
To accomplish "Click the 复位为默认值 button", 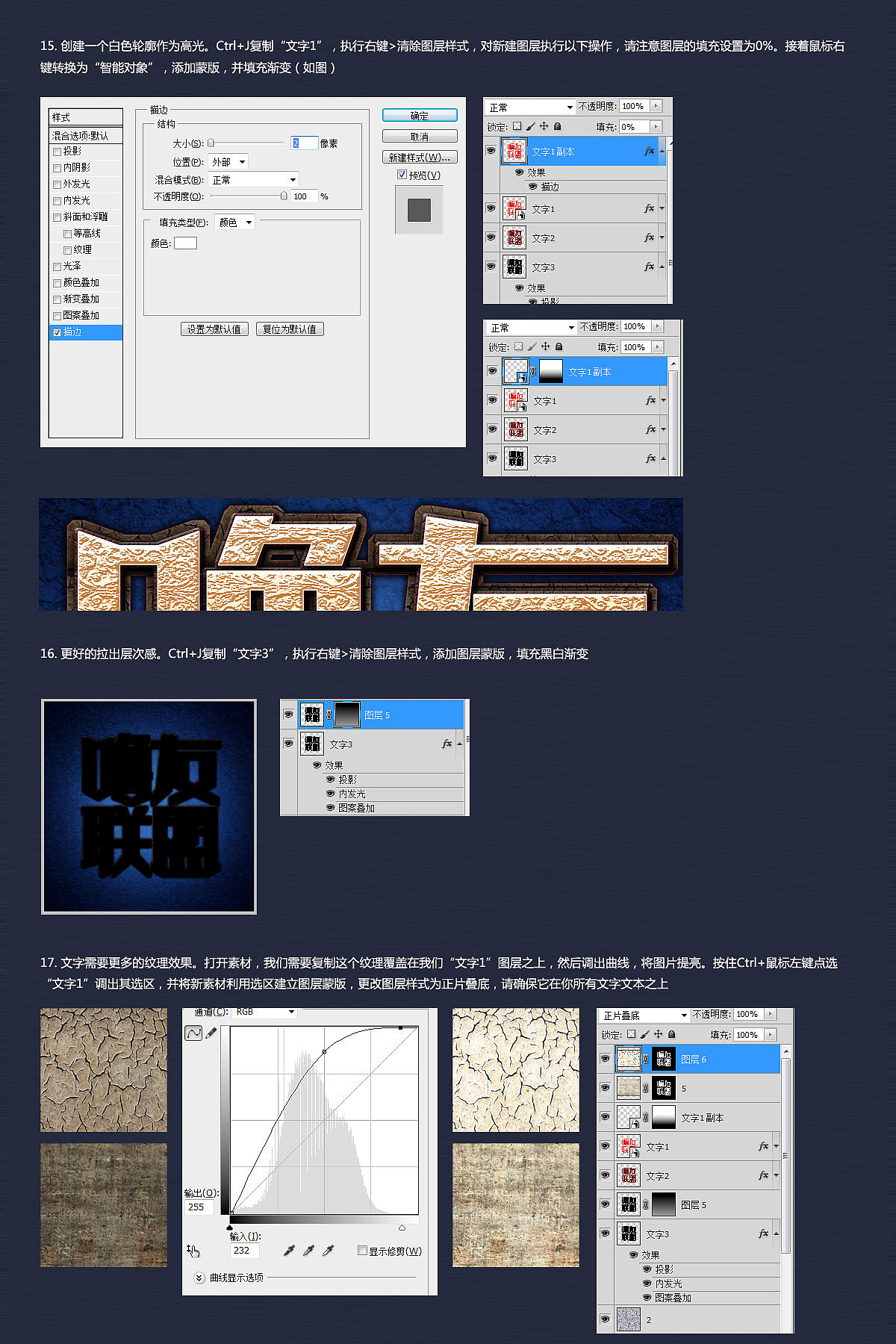I will (290, 329).
